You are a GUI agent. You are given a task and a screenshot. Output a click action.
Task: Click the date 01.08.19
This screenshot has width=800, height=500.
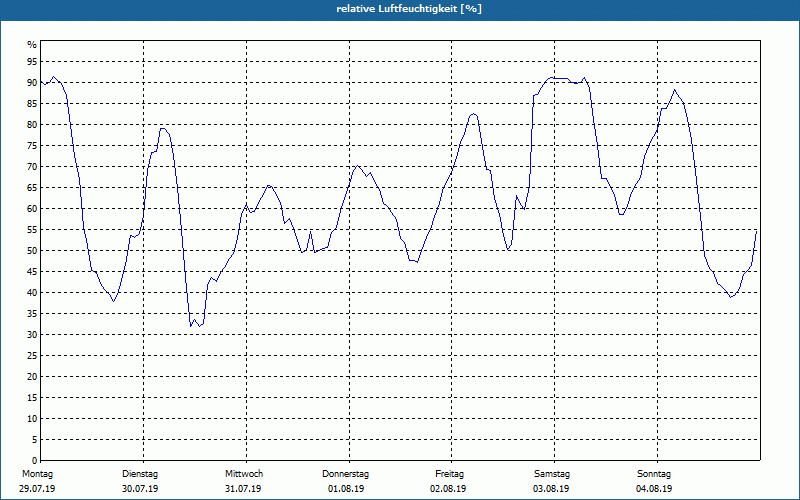tap(346, 489)
